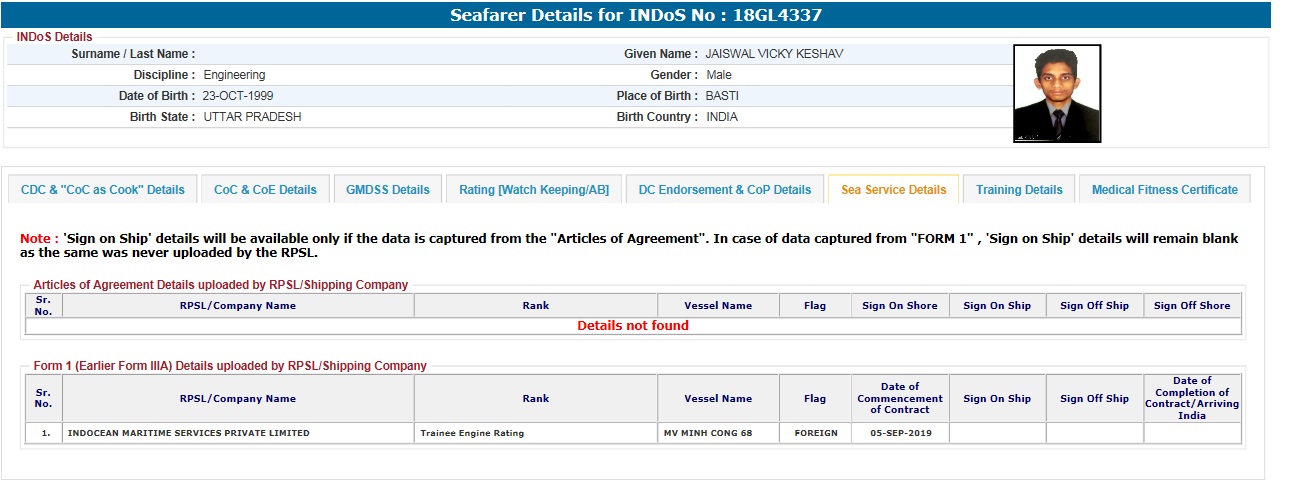Select the Sea Service Details tab
Image resolution: width=1290 pixels, height=489 pixels.
(x=893, y=189)
